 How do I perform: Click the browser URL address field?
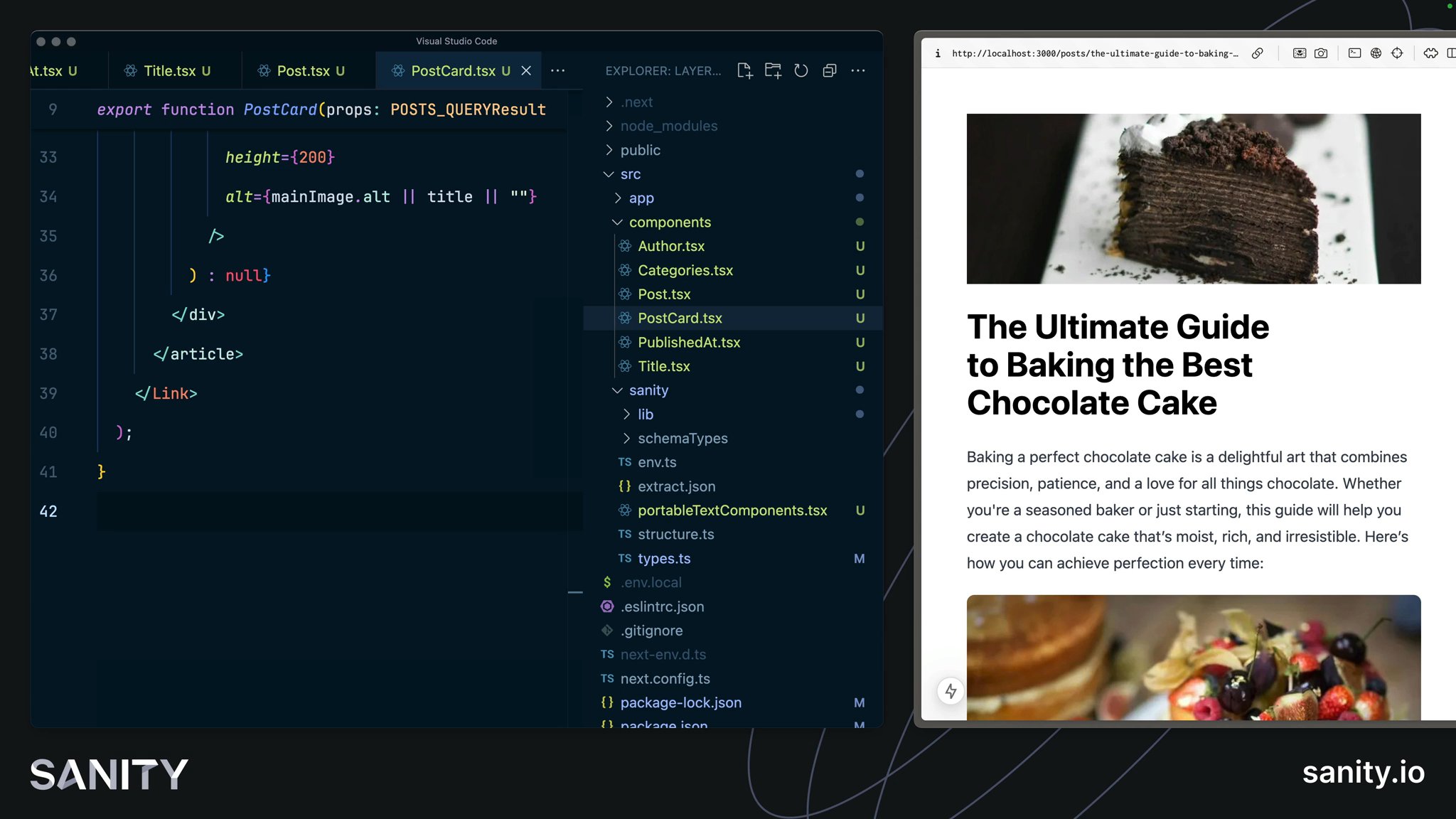click(x=1095, y=53)
